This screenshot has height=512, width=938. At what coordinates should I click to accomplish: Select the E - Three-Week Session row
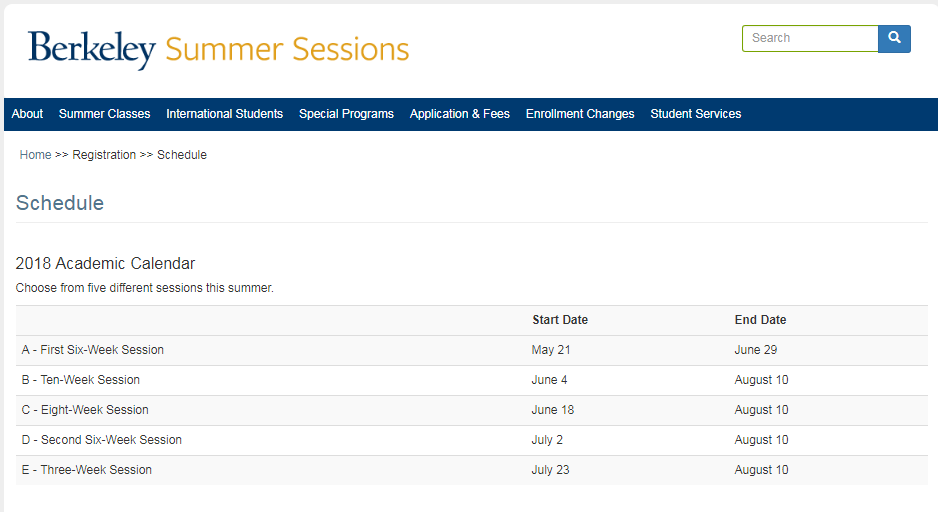[x=471, y=470]
